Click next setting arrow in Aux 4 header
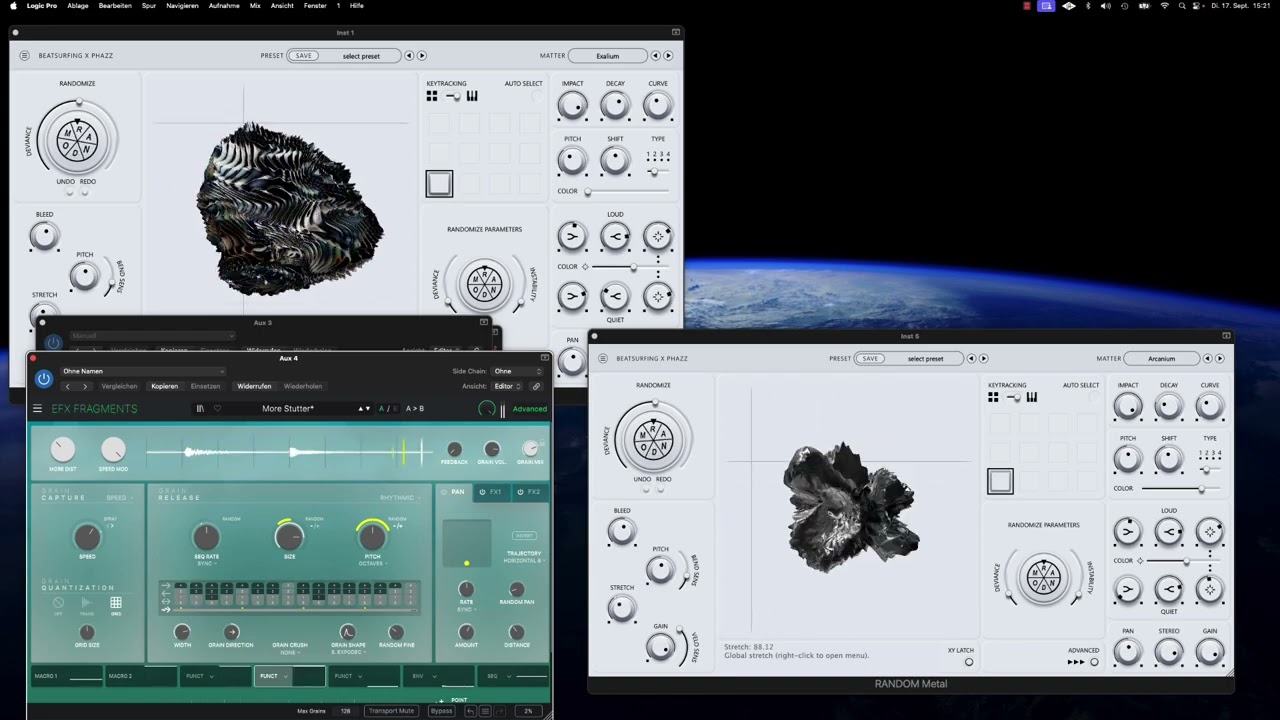The width and height of the screenshot is (1280, 720). 85,386
